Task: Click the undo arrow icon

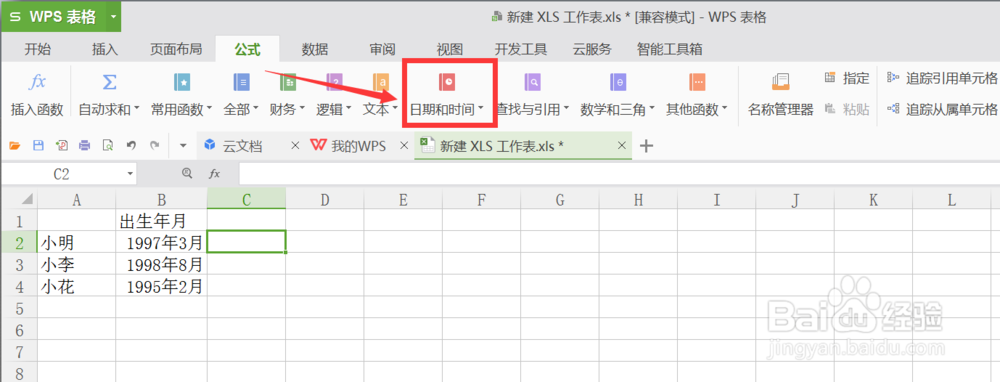Action: (131, 146)
